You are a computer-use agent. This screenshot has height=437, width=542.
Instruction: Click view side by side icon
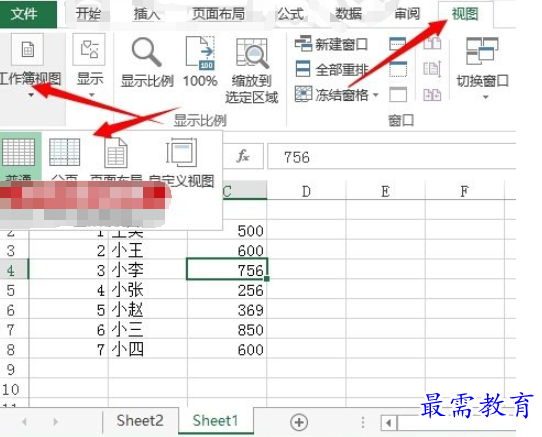[432, 44]
